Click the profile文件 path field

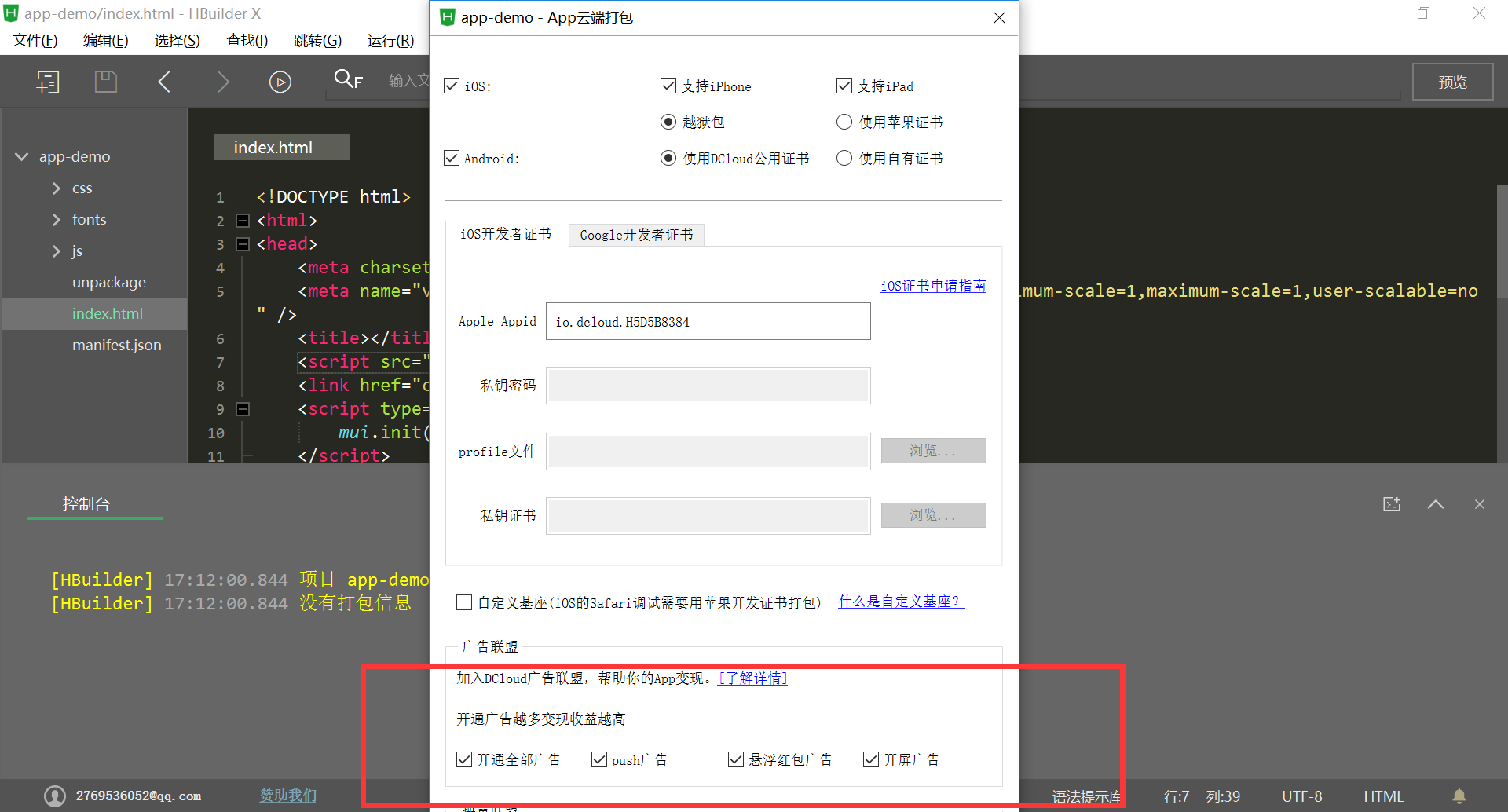pos(708,452)
